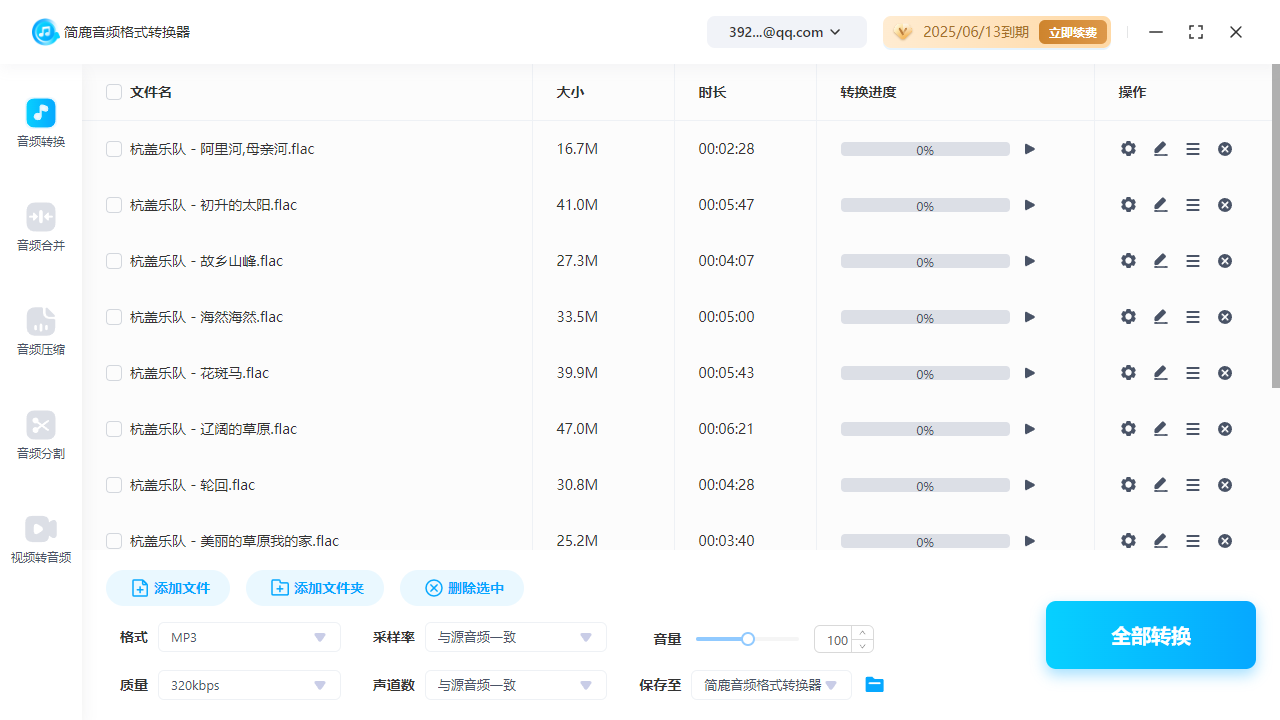Open 音频合并 from the sidebar
The width and height of the screenshot is (1280, 720).
point(41,227)
